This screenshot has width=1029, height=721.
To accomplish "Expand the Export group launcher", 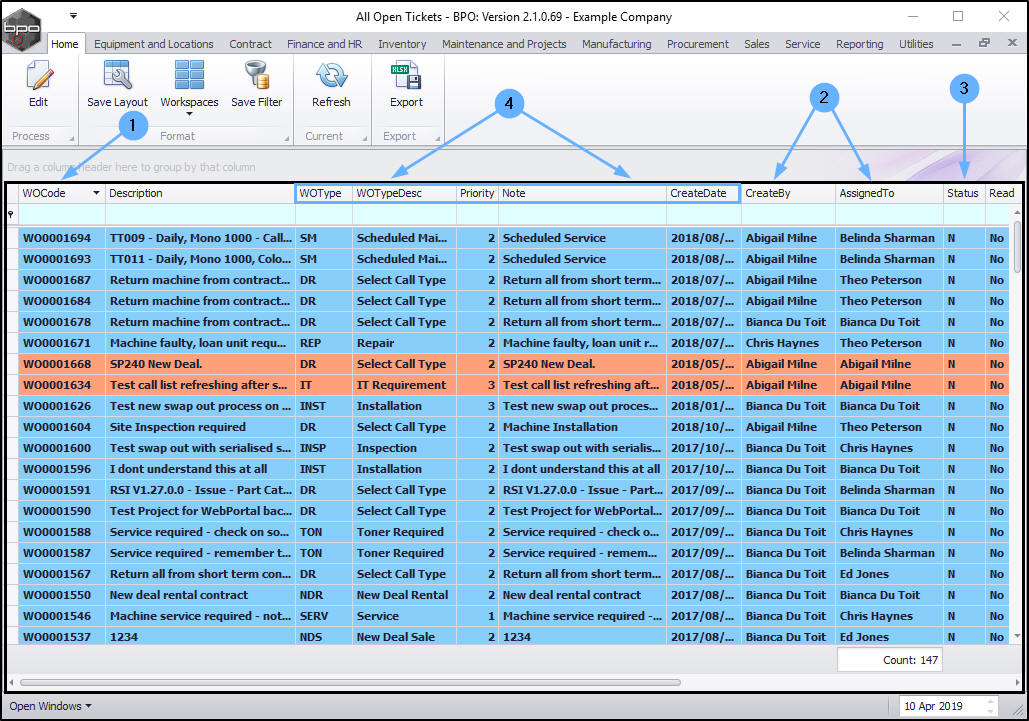I will 437,138.
